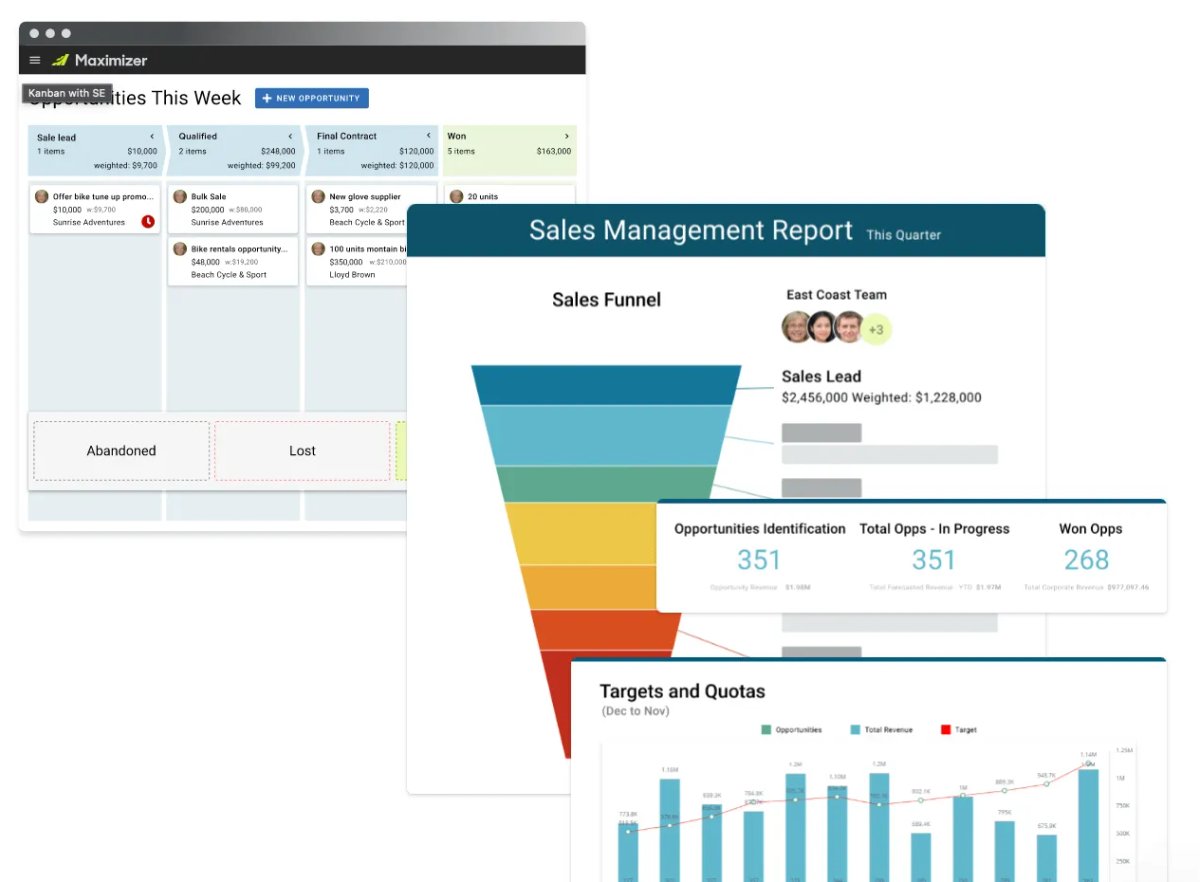Toggle the Target legend swatch

point(946,730)
